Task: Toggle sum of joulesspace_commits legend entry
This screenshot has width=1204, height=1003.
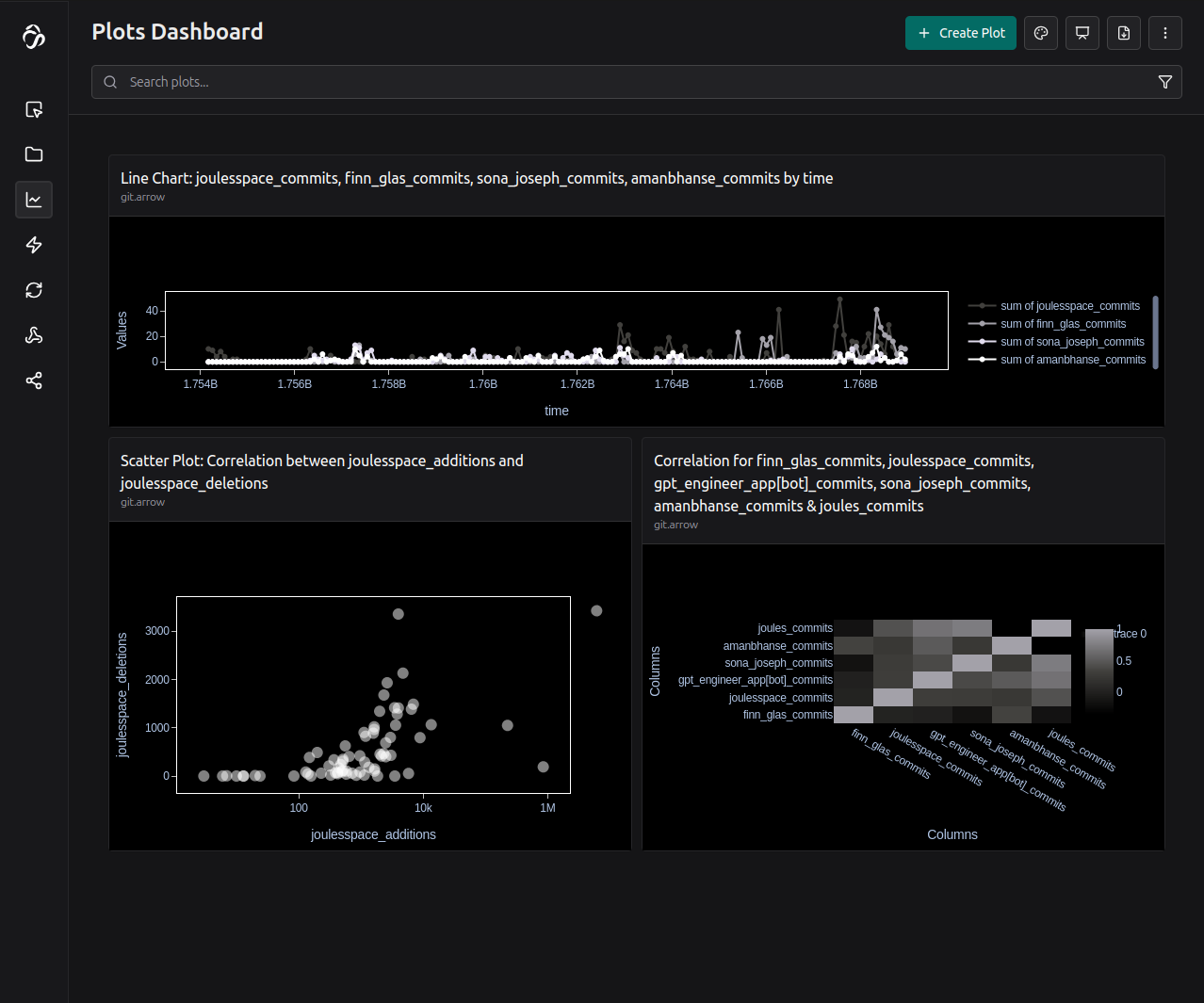Action: [x=1069, y=306]
